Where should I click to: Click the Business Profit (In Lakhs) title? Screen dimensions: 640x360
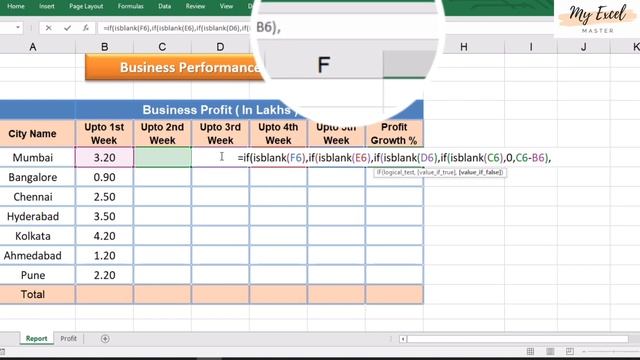[x=220, y=110]
